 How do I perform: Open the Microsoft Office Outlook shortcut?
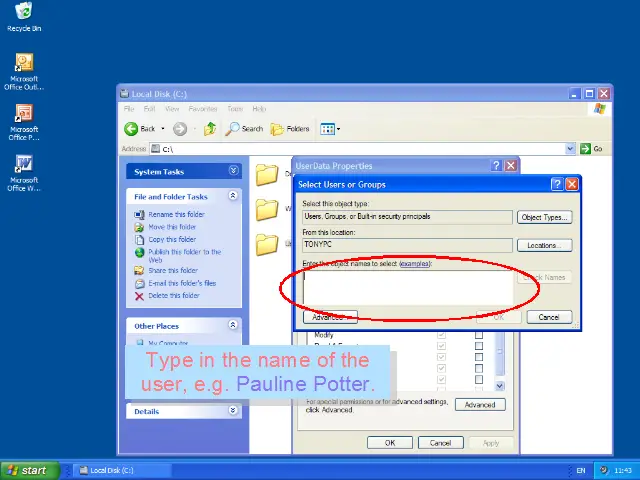click(x=23, y=64)
